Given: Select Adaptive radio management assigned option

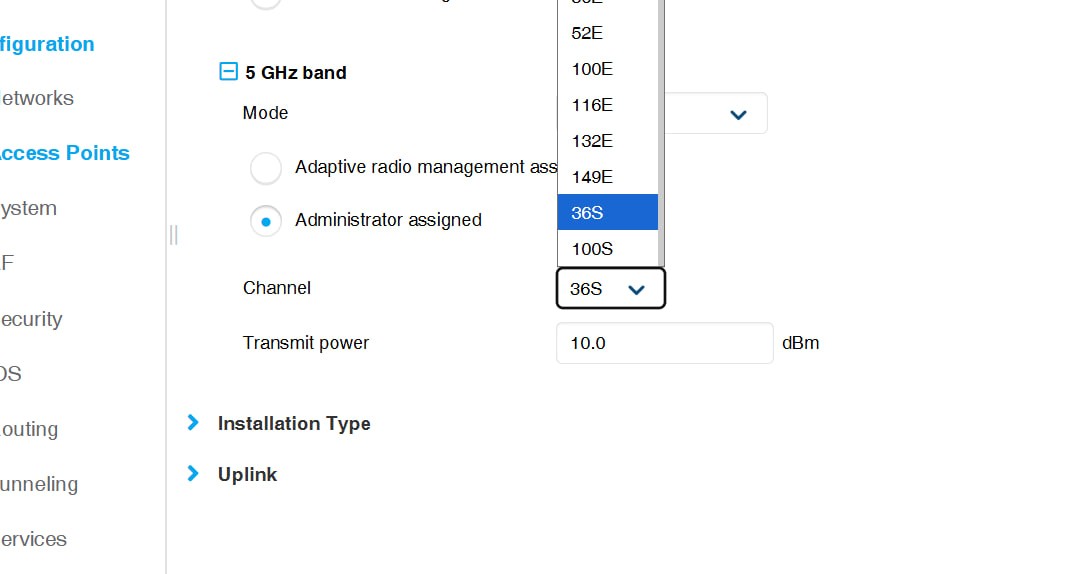Looking at the screenshot, I should pyautogui.click(x=266, y=168).
